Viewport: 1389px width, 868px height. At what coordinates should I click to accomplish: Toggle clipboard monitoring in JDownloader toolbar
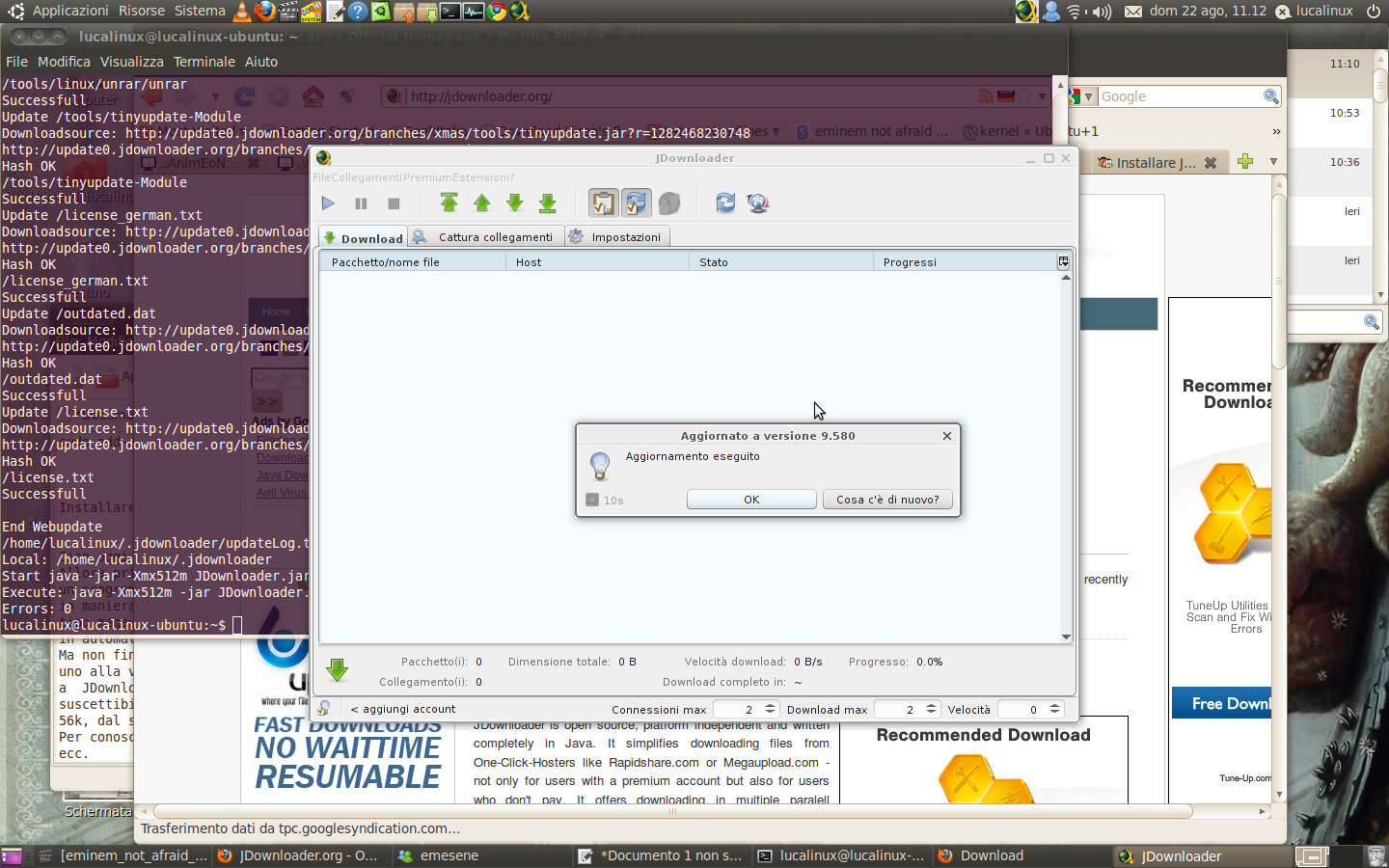point(603,203)
